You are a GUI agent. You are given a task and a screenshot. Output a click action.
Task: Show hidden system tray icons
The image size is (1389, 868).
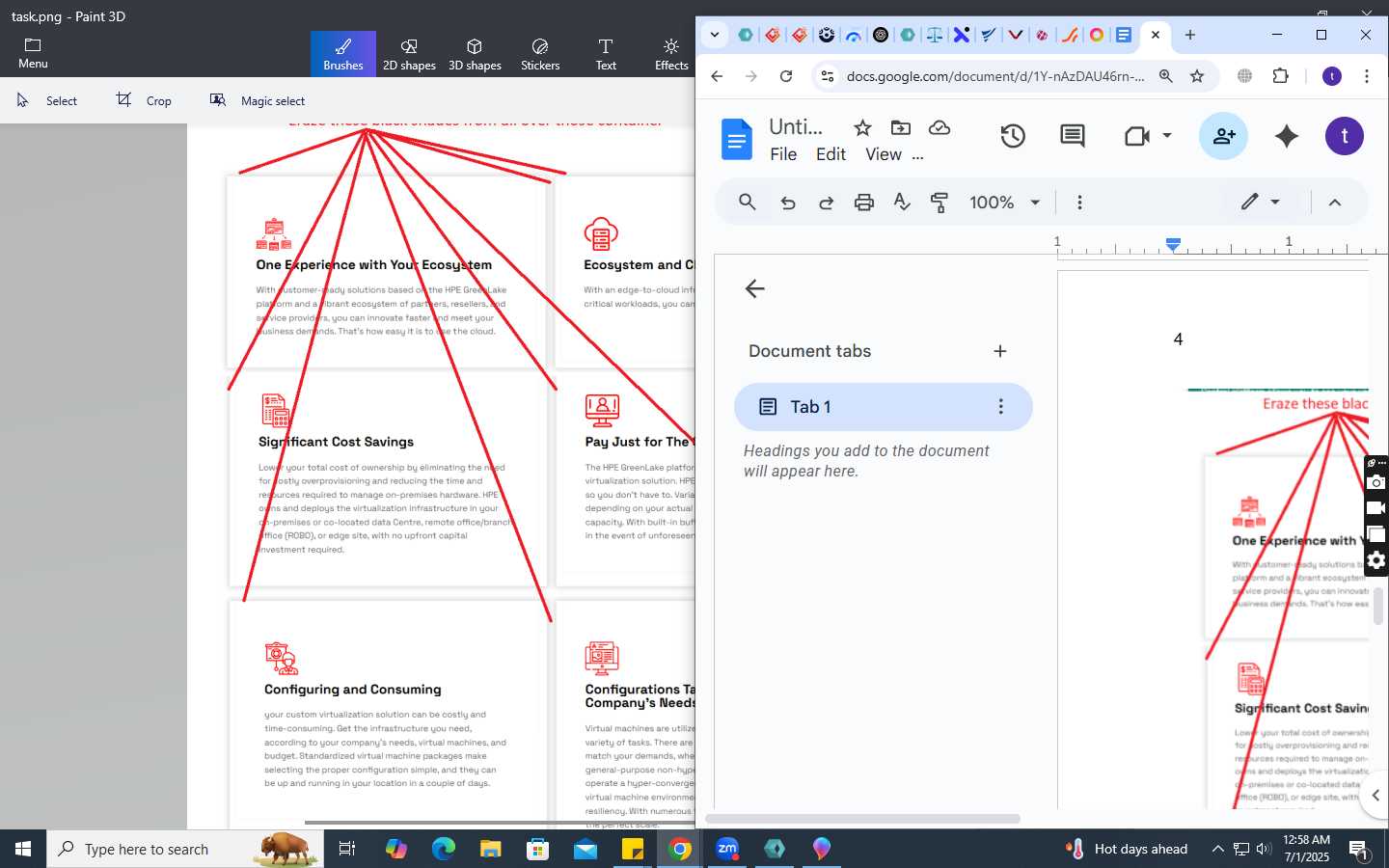(x=1217, y=849)
